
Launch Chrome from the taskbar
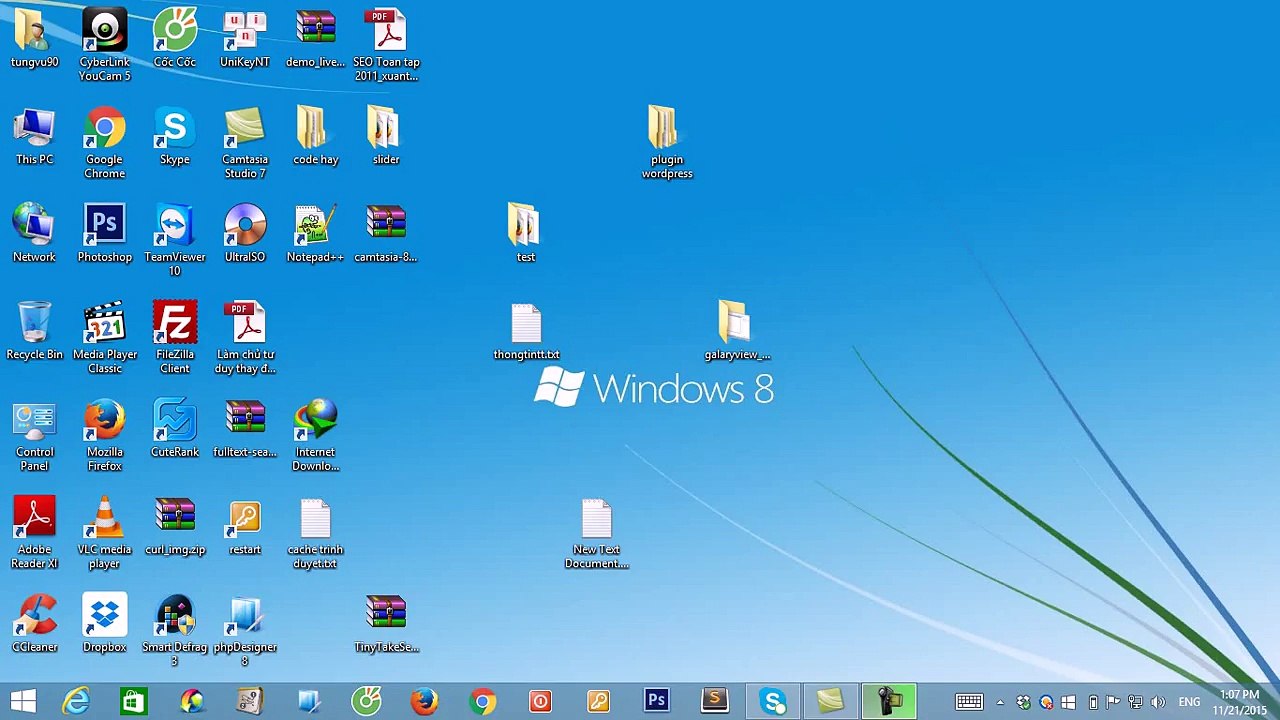(x=482, y=701)
